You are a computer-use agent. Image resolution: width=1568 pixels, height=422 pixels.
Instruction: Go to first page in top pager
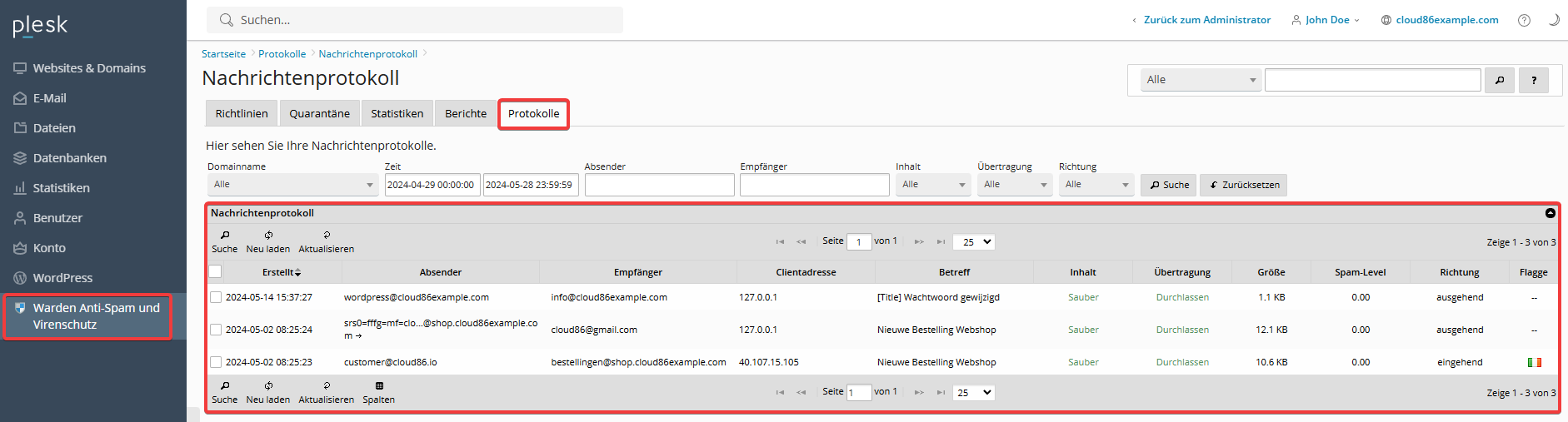(x=780, y=241)
